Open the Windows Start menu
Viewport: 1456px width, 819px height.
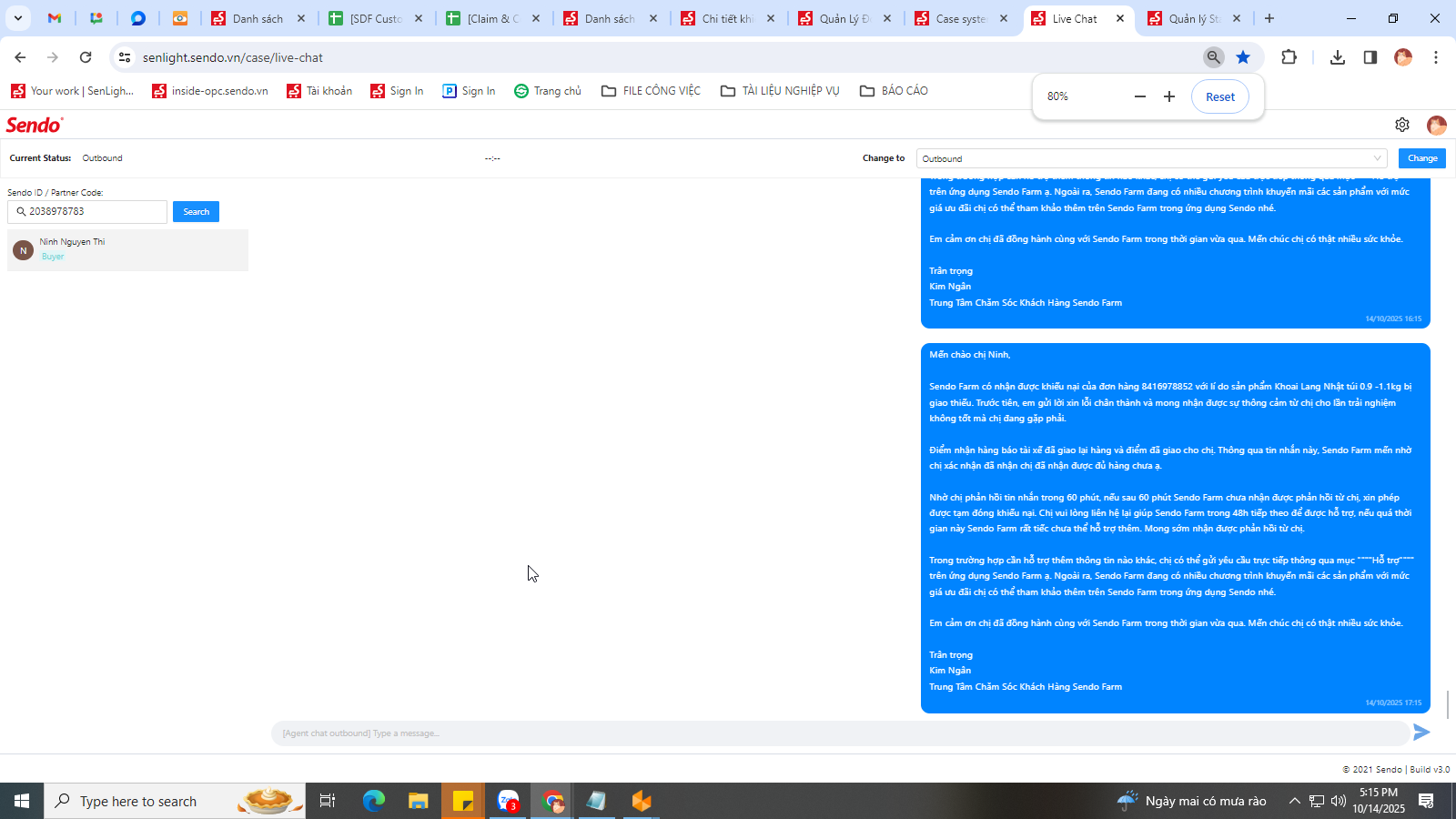point(22,801)
